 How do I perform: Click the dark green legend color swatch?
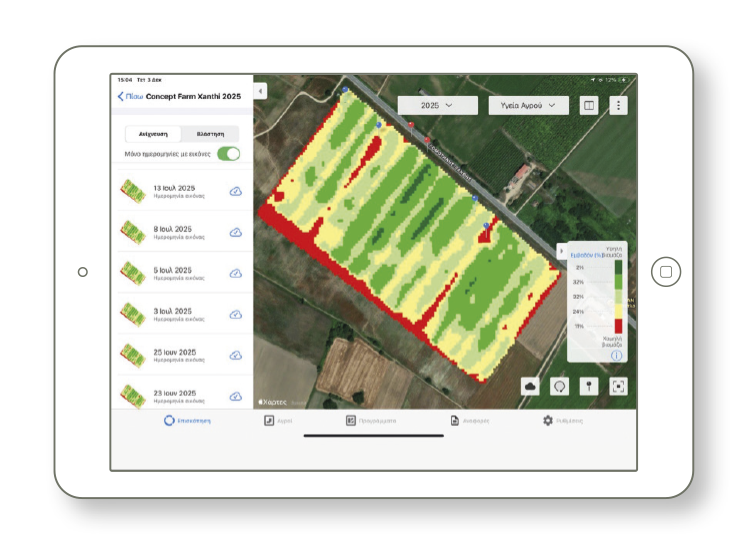(618, 268)
